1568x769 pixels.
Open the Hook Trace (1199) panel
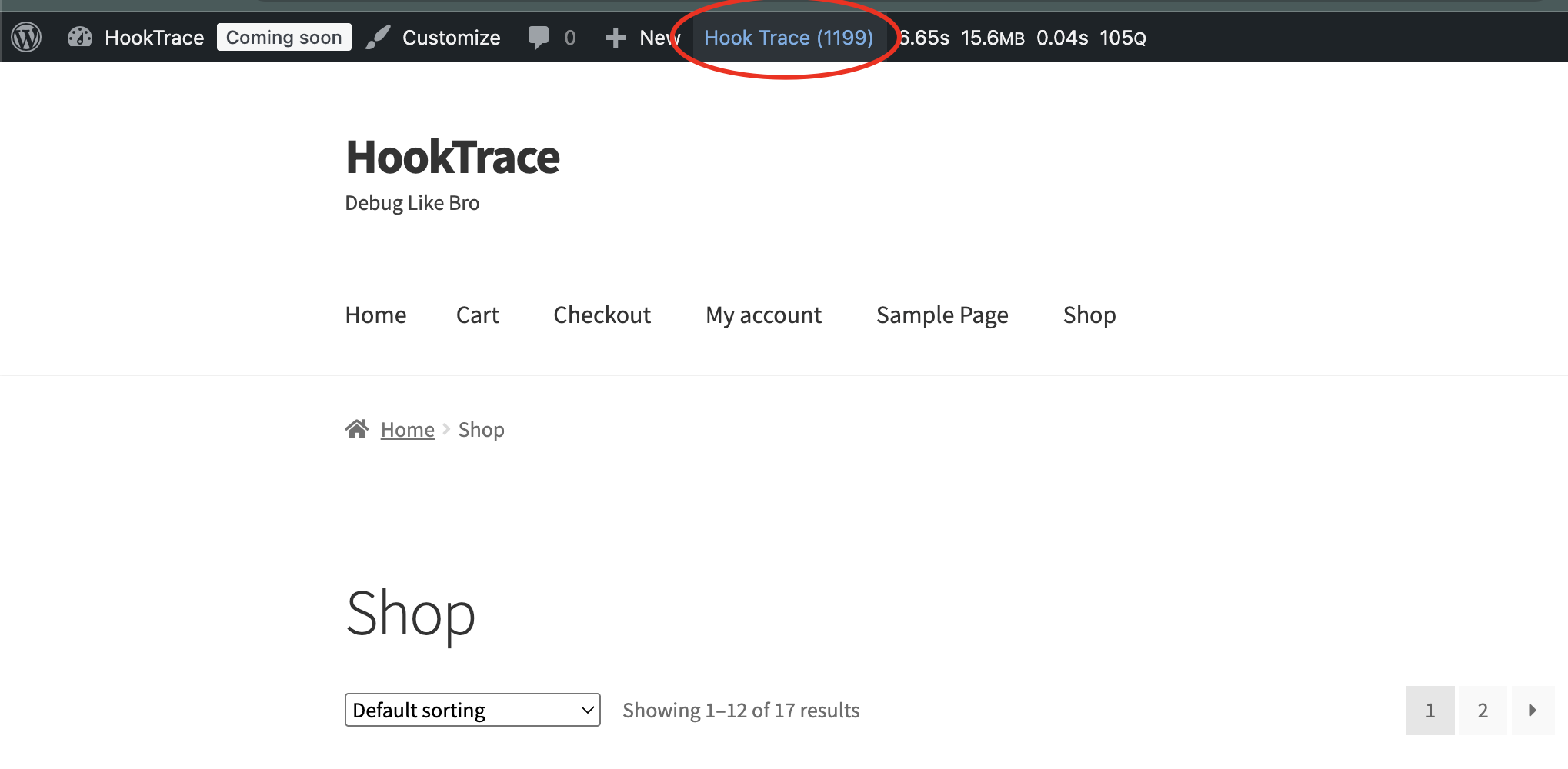[788, 37]
